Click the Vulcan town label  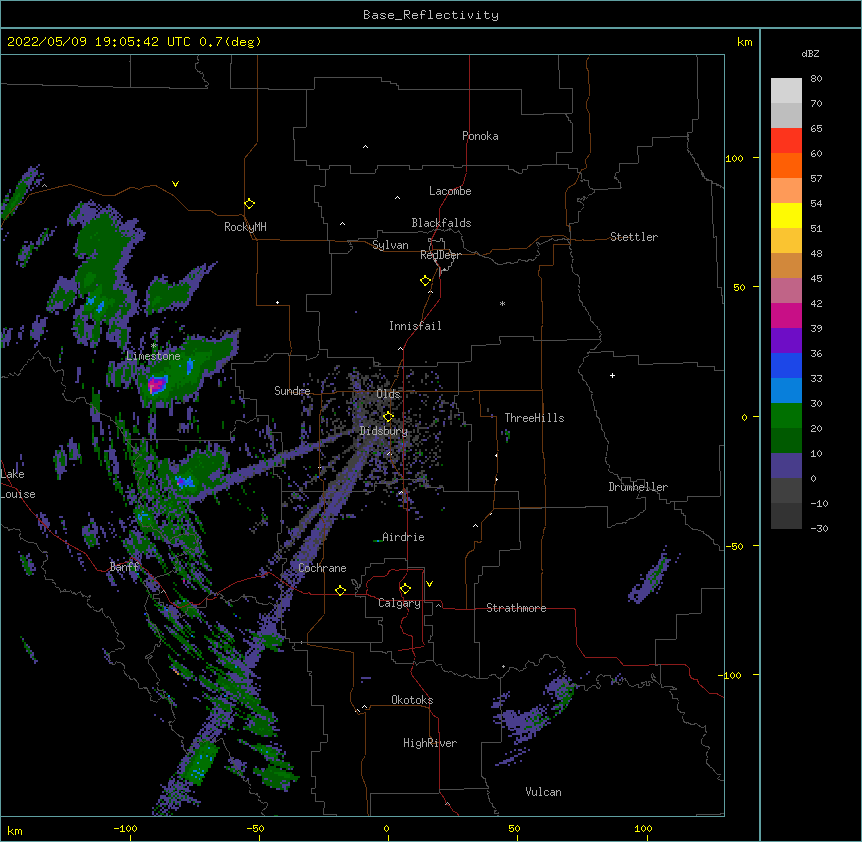[x=543, y=792]
